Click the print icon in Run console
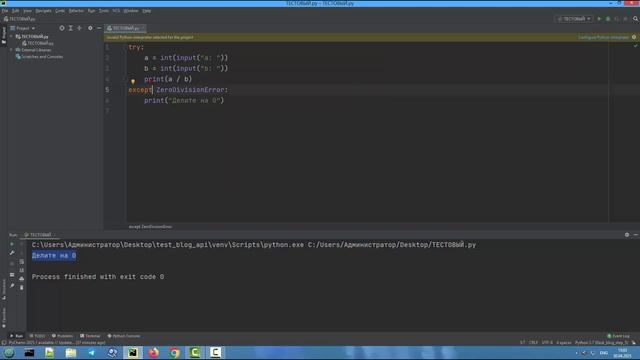The height and width of the screenshot is (360, 640). 22,279
